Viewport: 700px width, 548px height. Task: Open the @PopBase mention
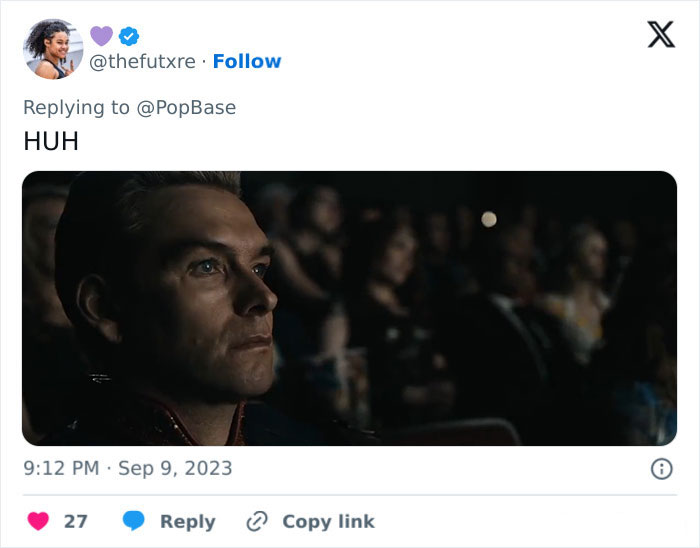186,107
